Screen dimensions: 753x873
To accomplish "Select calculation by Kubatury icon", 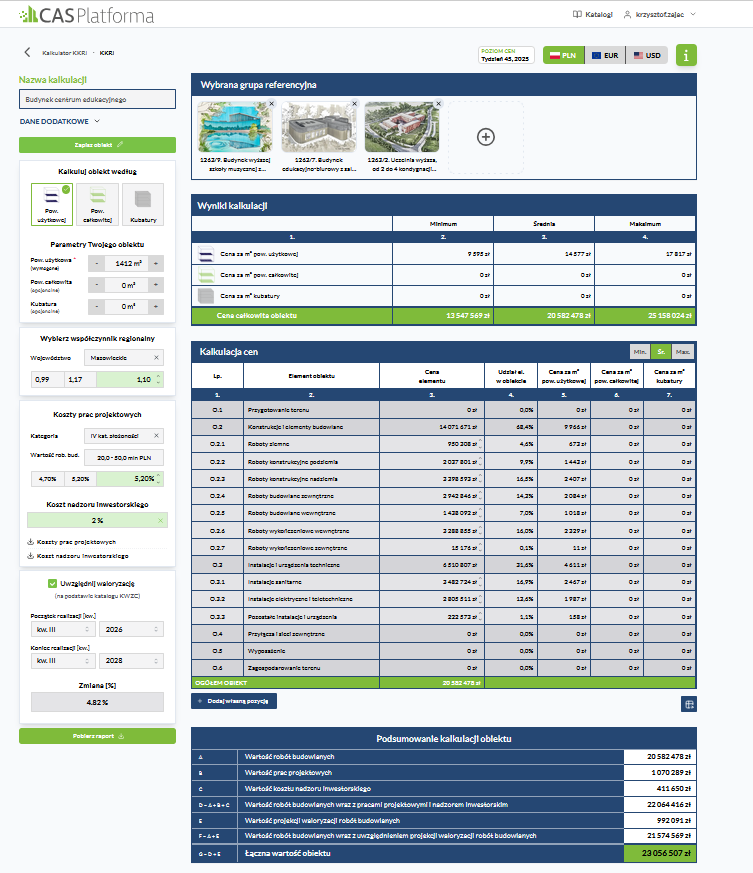I will coord(142,204).
